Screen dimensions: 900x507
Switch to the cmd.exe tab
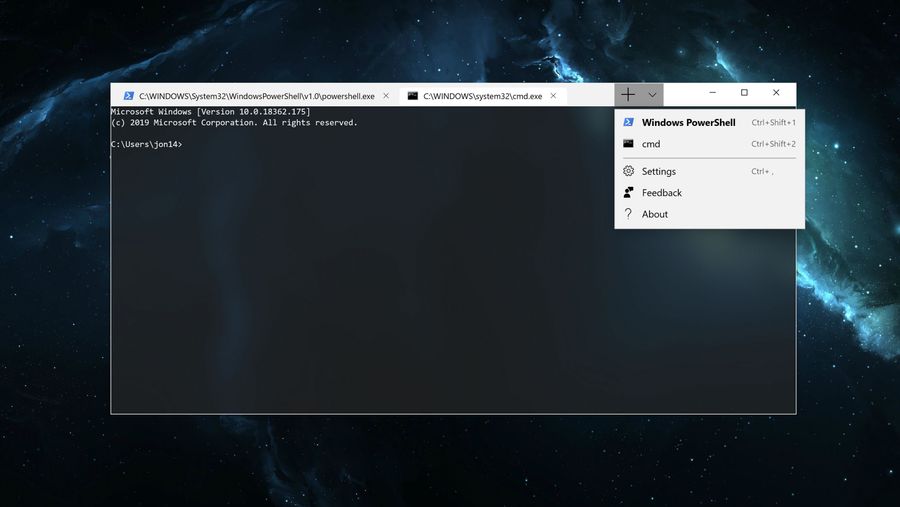tap(482, 96)
